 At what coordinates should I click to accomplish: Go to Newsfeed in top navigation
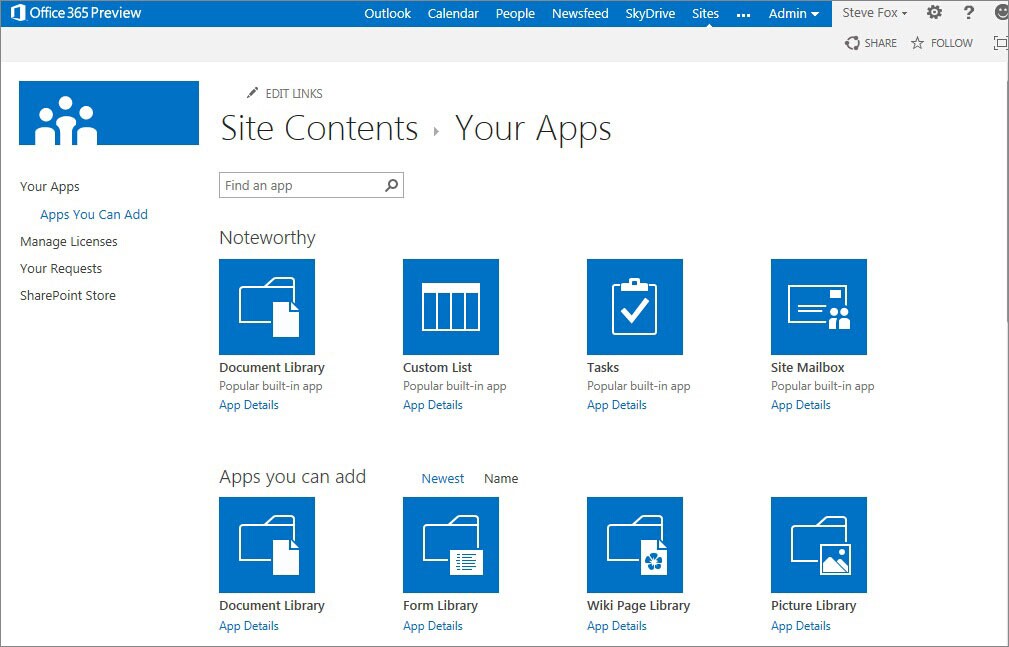(580, 14)
